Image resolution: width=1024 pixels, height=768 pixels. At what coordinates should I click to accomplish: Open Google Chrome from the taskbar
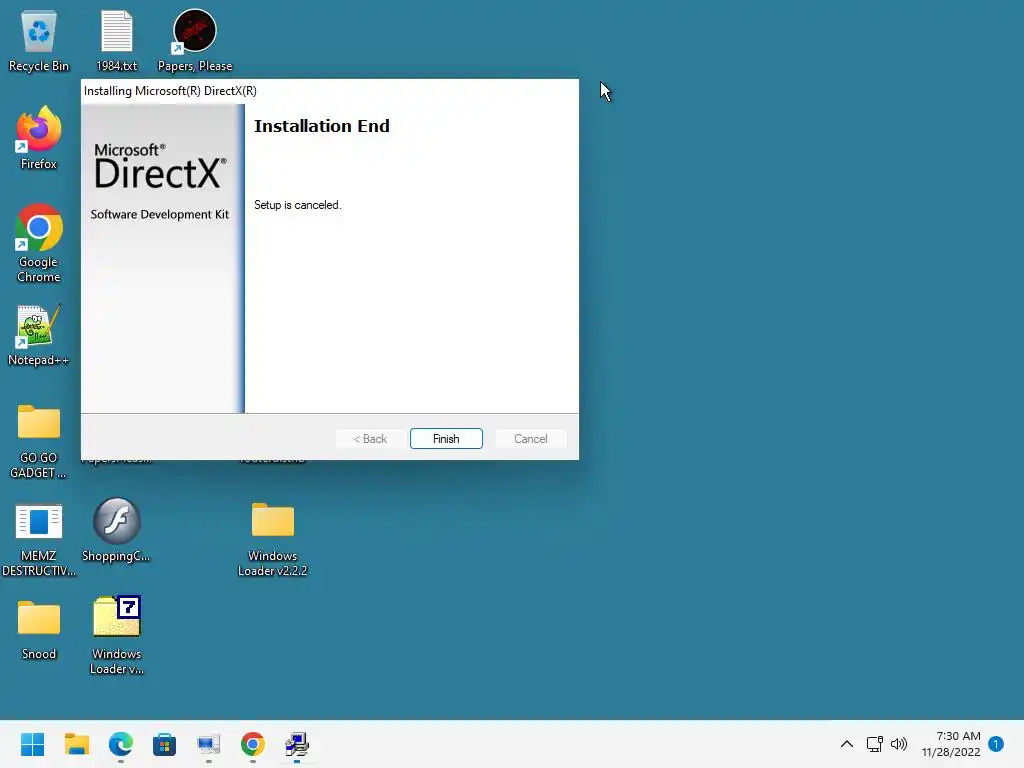pyautogui.click(x=253, y=744)
